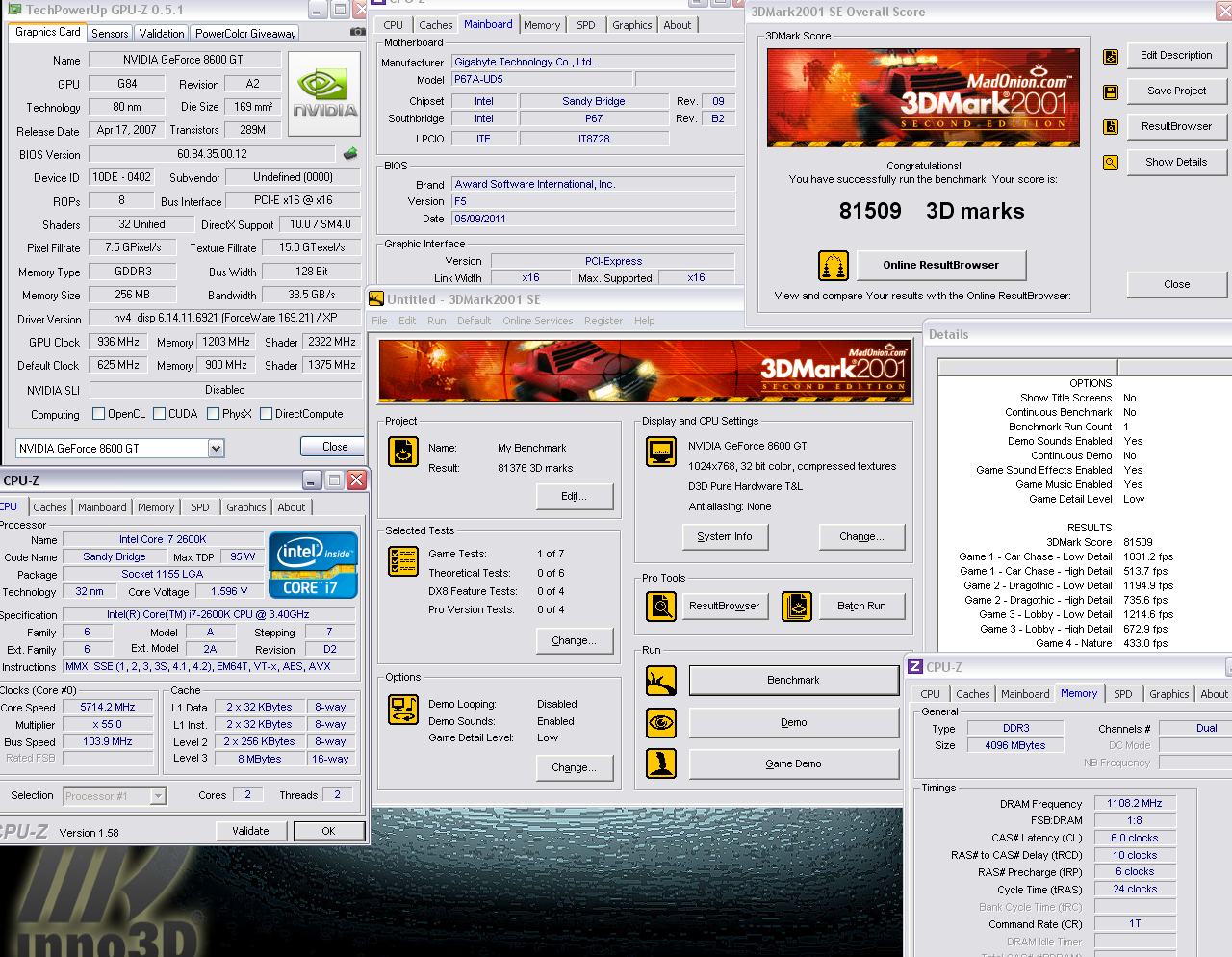Click the BIOS save chip icon in GPU-Z
1232x957 pixels.
tap(350, 153)
